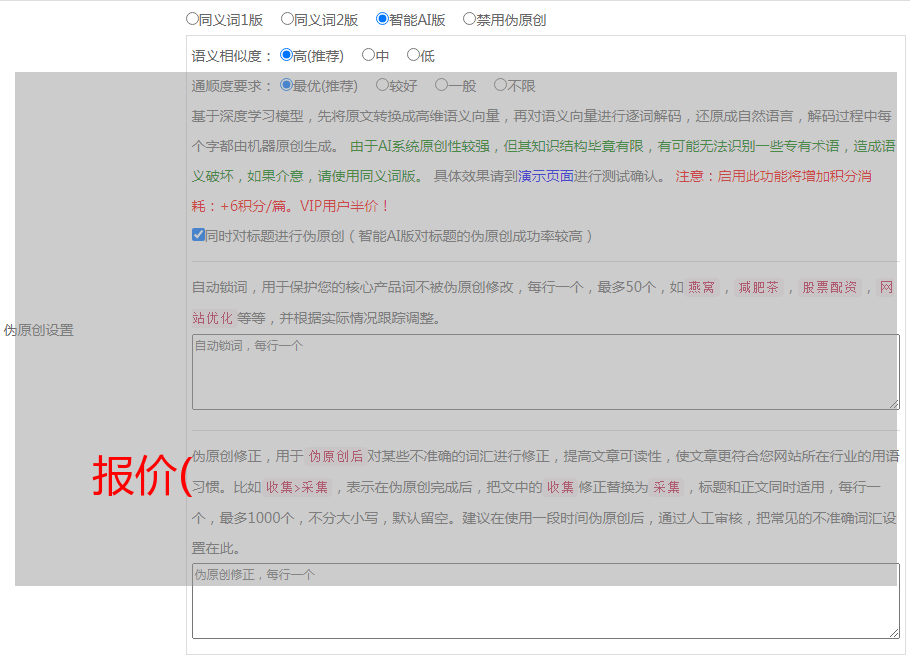911x658 pixels.
Task: Set 通顺度要求 to 较好
Action: 382,86
